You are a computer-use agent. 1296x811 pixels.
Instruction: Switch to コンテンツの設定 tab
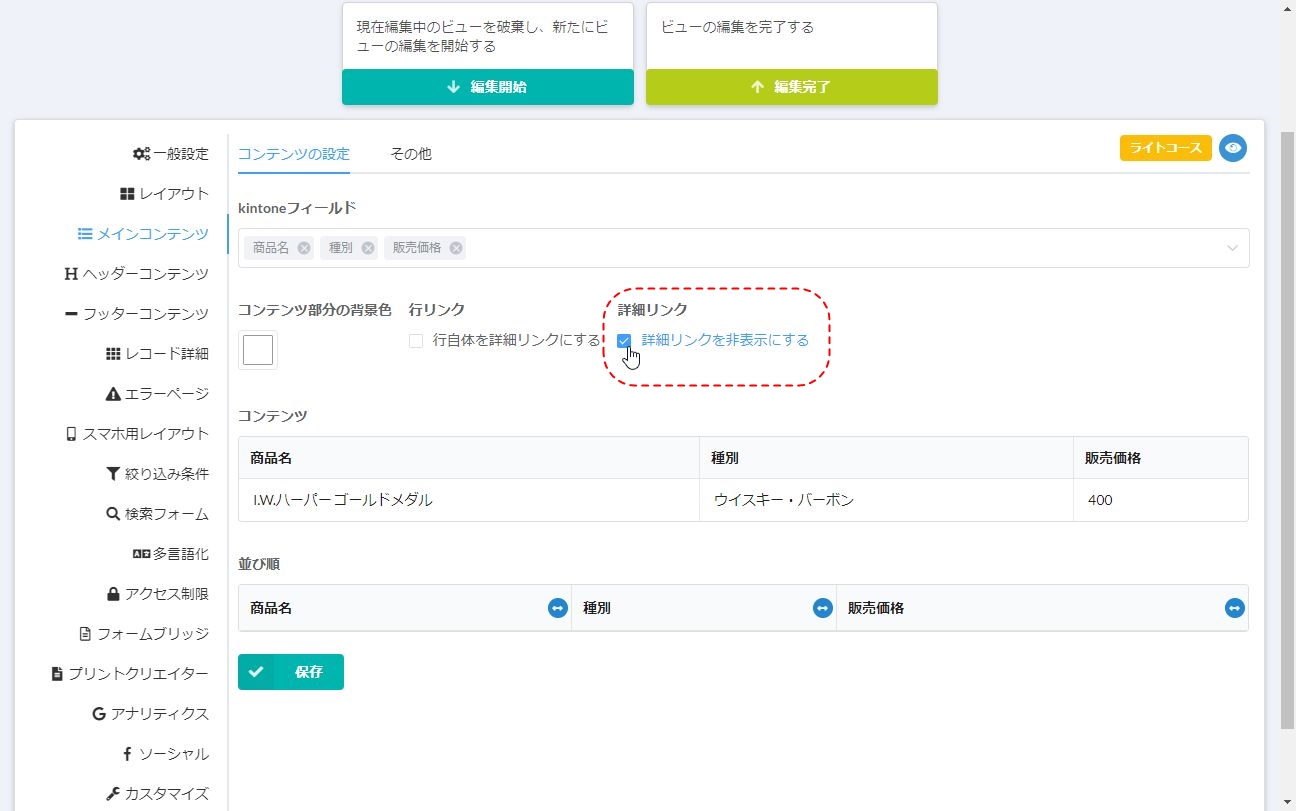pyautogui.click(x=294, y=154)
